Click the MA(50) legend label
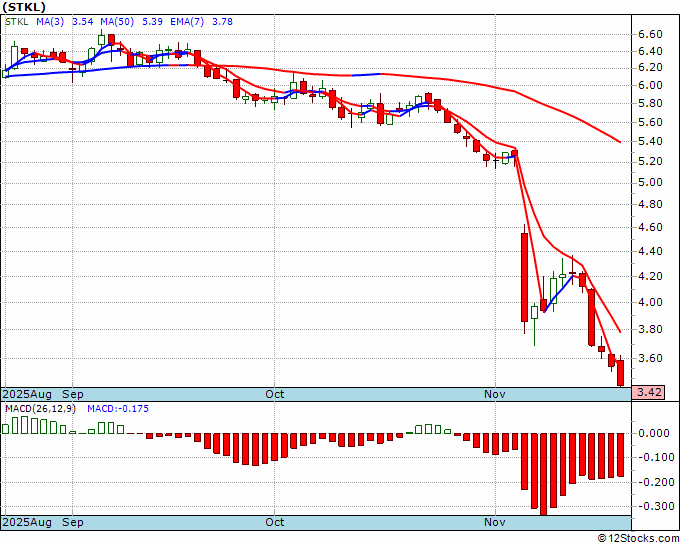 pos(117,21)
